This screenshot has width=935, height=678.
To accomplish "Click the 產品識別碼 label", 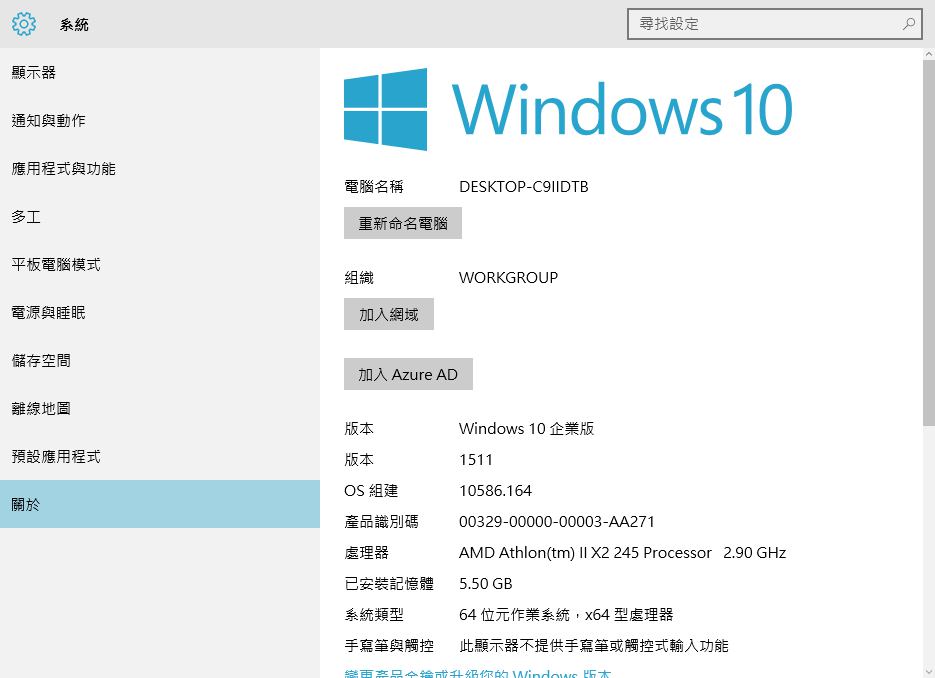I will (x=382, y=522).
